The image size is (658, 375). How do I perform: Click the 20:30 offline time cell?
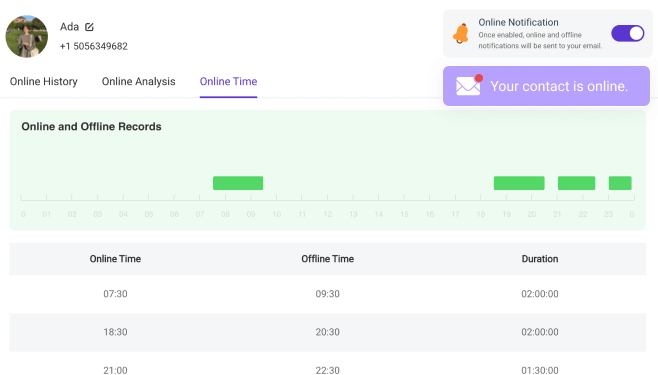pos(328,332)
